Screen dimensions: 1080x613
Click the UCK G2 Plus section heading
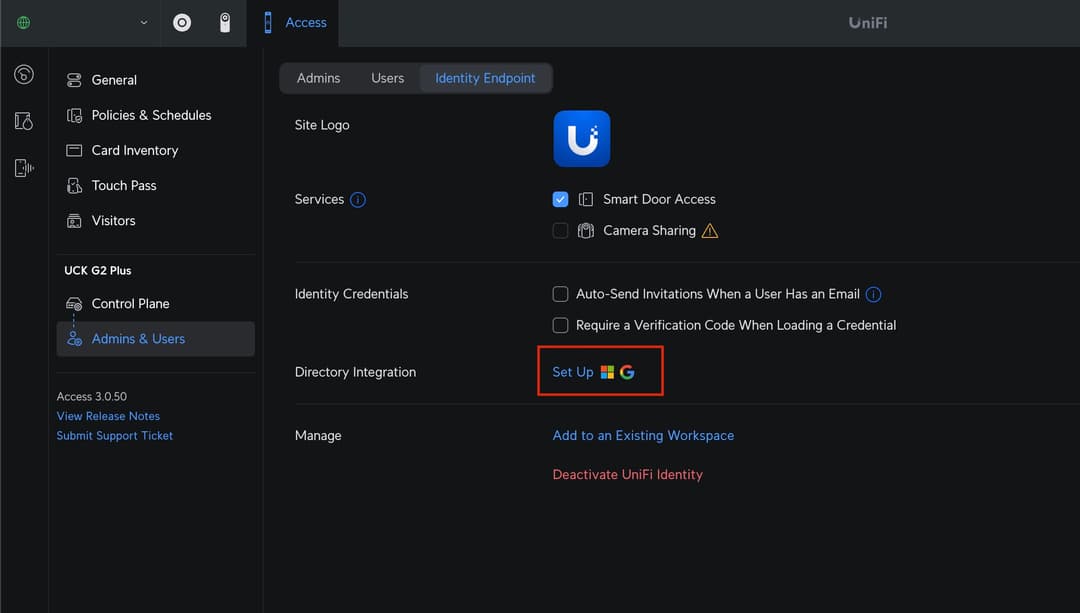[98, 271]
